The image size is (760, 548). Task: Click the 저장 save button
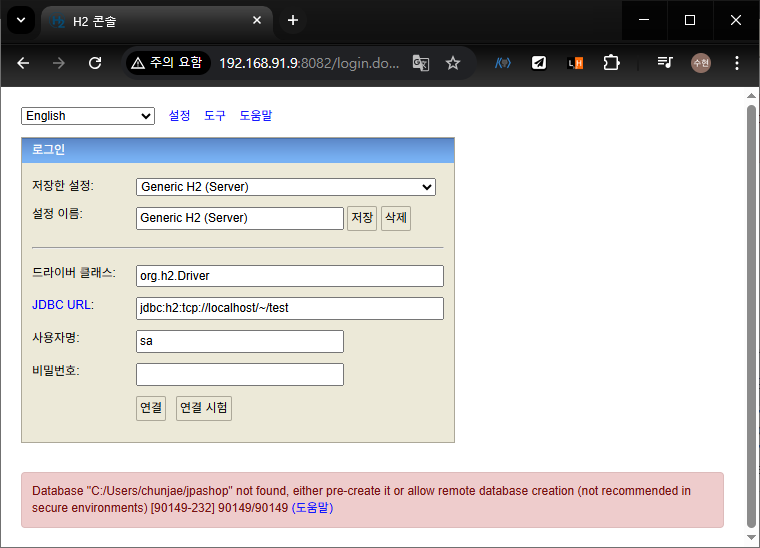click(362, 218)
